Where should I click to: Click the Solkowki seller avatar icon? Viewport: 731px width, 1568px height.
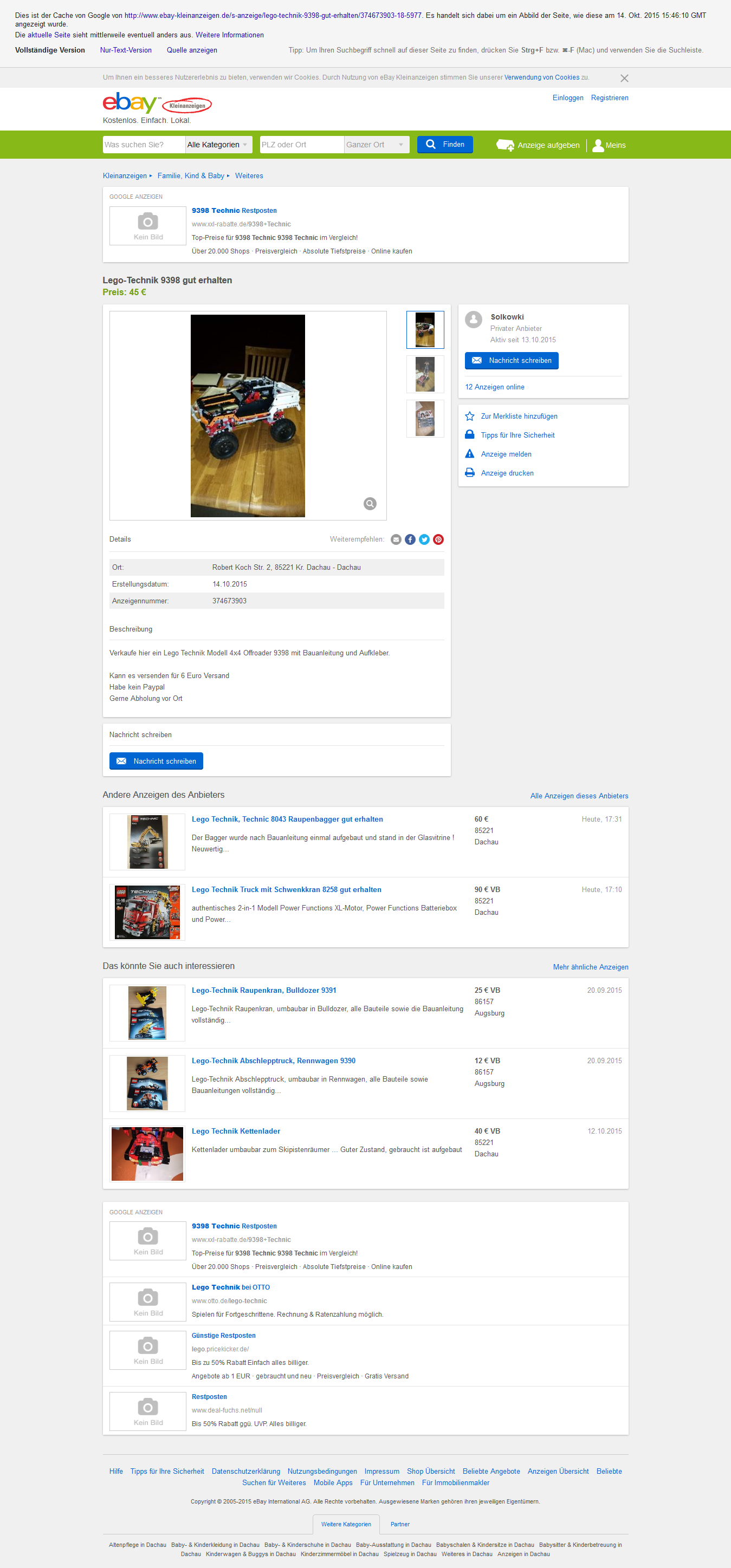[x=473, y=320]
